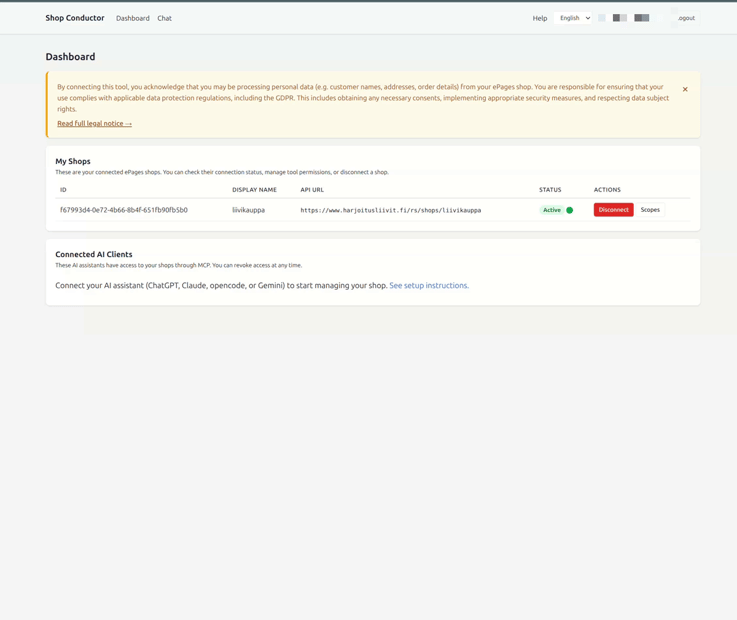The image size is (737, 620).
Task: Switch to the Chat nav item
Action: click(165, 18)
